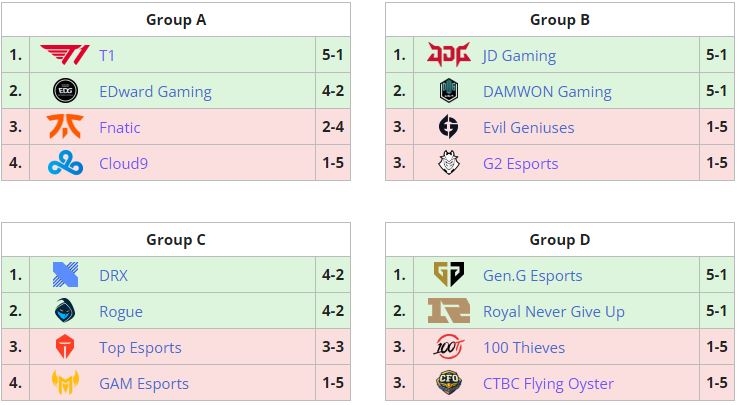Click the EDward Gaming logo icon
Image resolution: width=738 pixels, height=405 pixels.
pyautogui.click(x=65, y=91)
